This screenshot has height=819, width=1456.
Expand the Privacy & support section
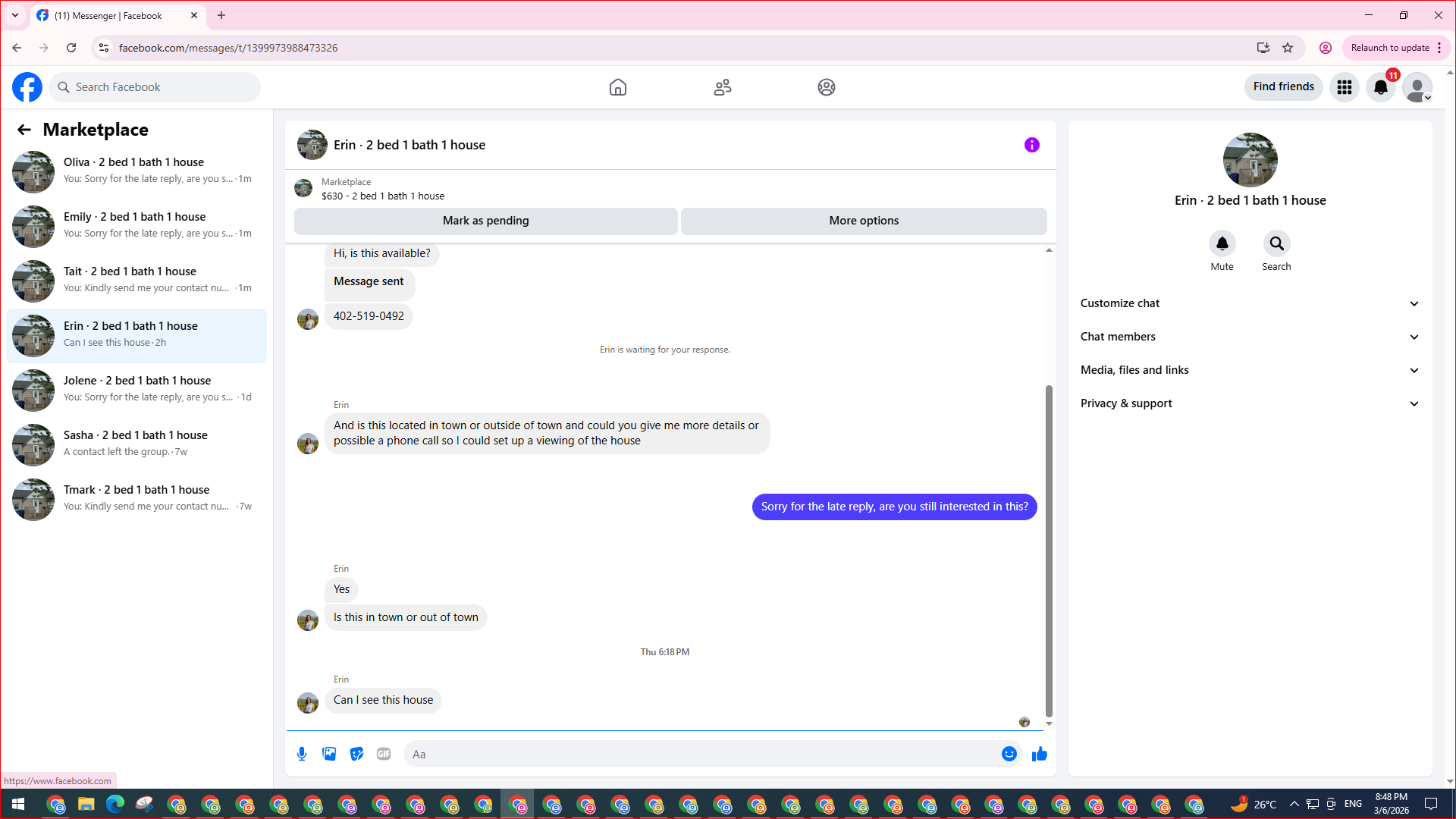pos(1249,403)
